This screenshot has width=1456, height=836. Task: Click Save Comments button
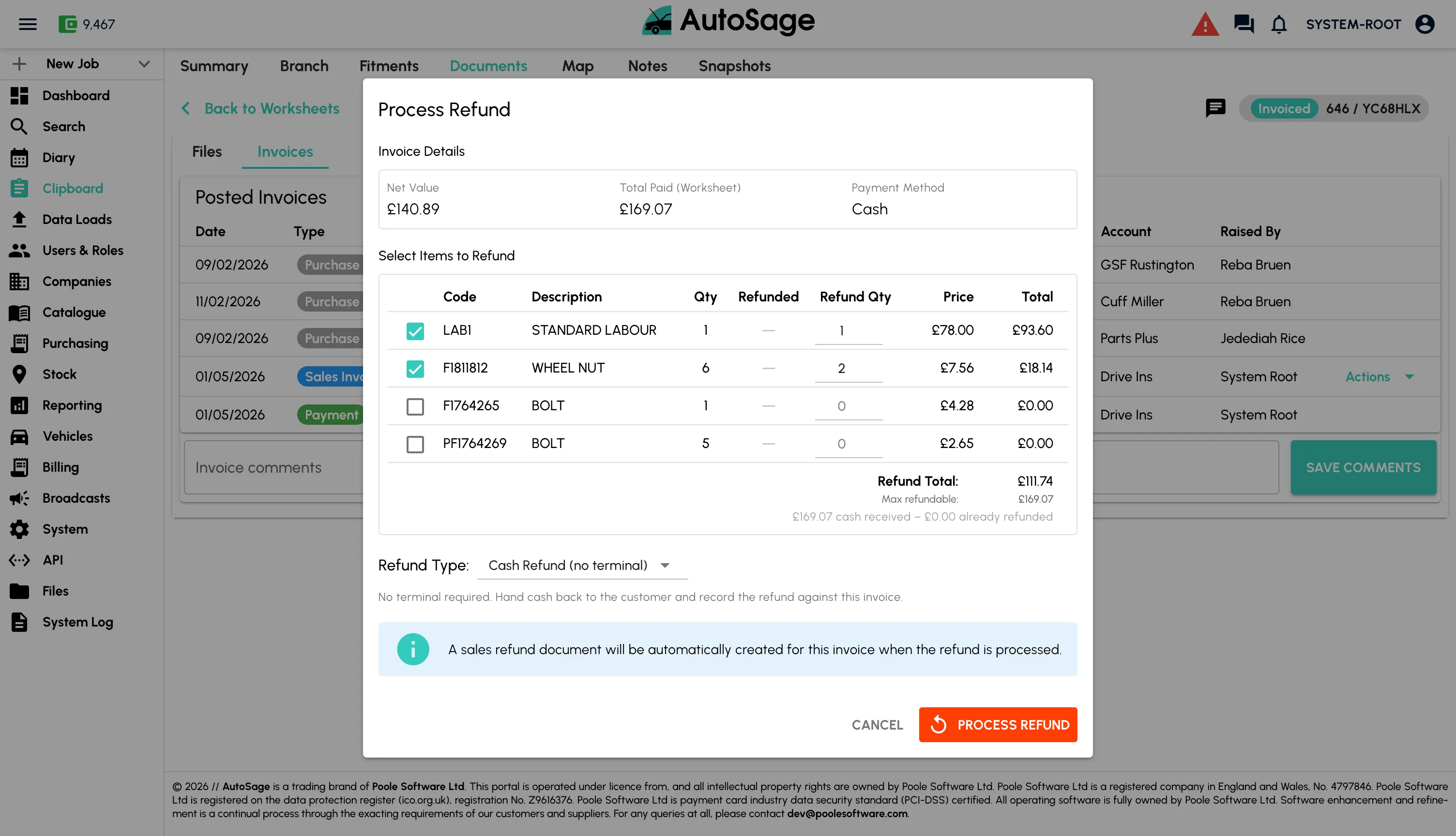(1363, 467)
